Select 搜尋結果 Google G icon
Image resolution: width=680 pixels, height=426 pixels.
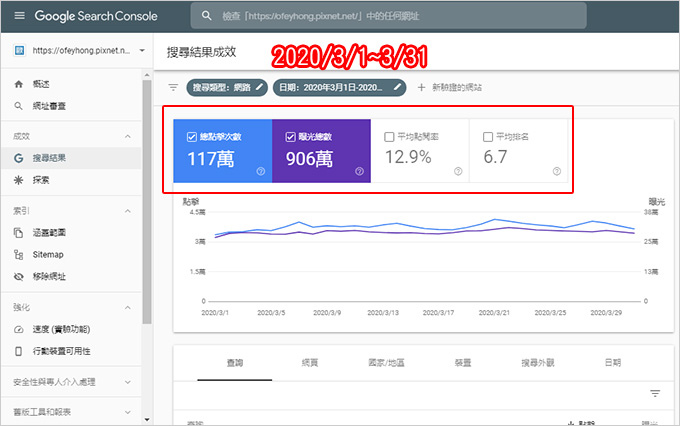click(19, 158)
